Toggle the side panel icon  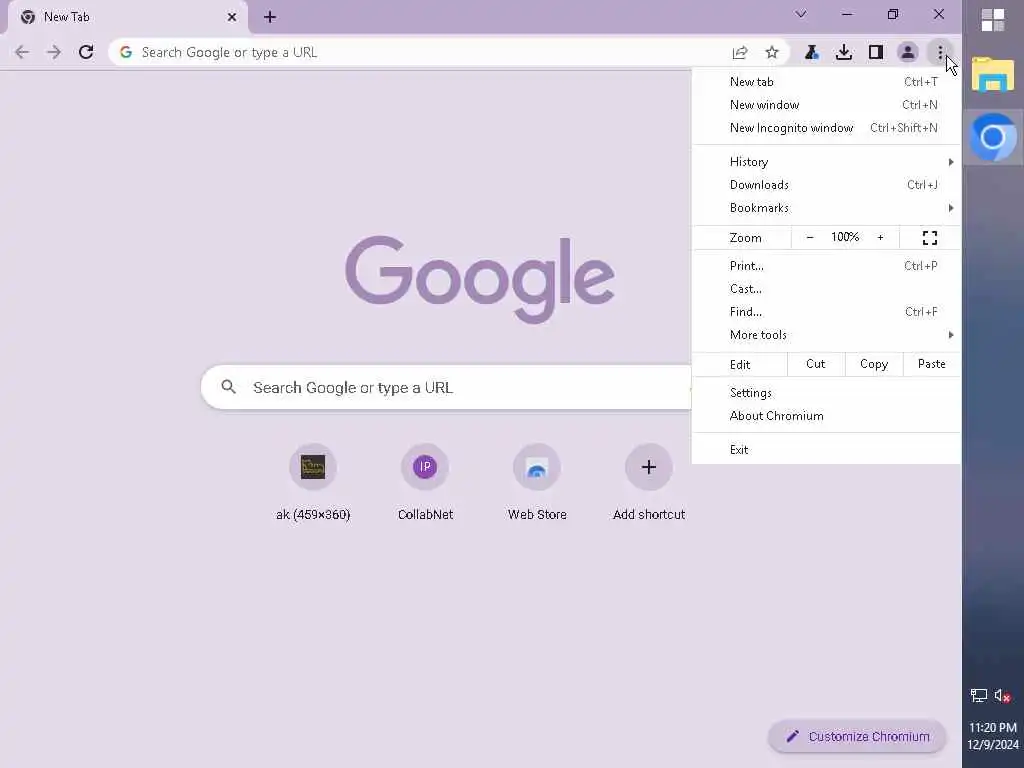point(876,52)
